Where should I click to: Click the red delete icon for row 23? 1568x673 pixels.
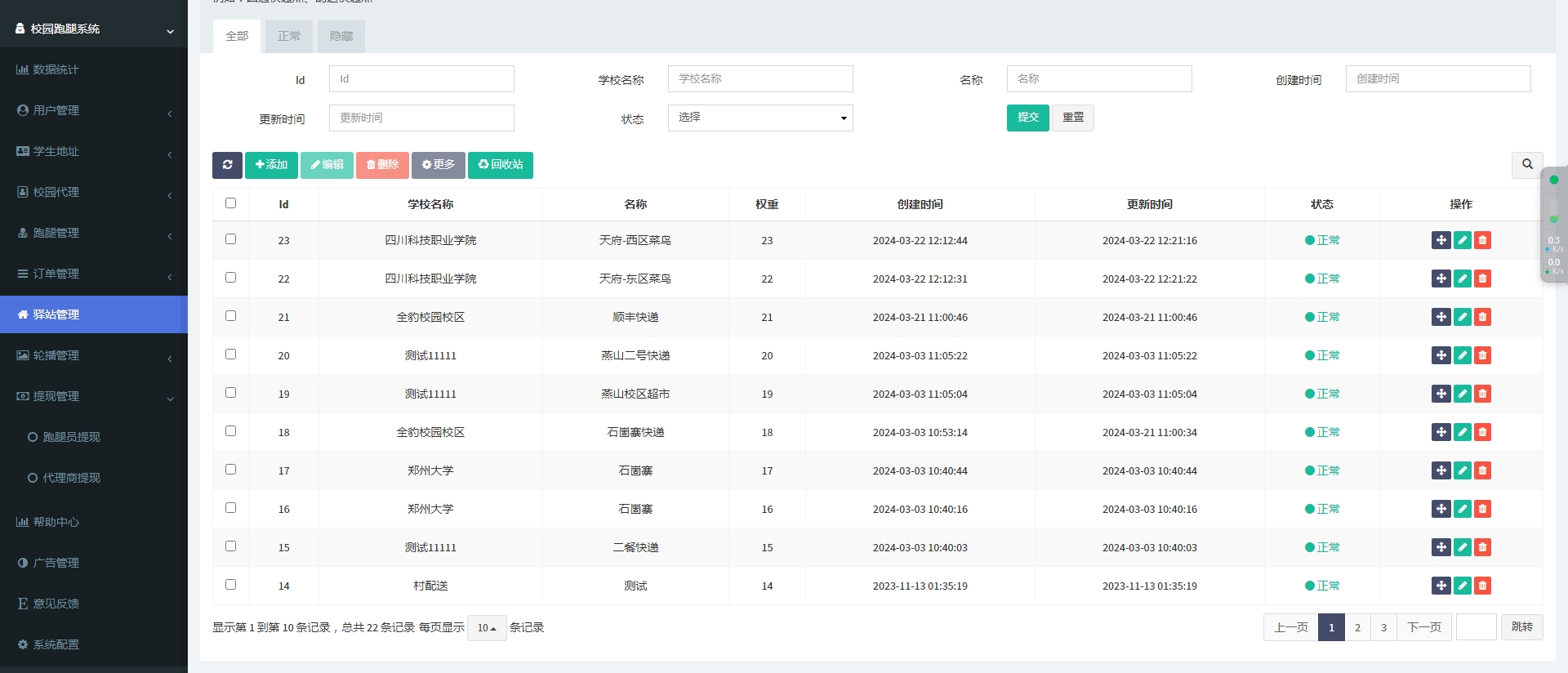point(1482,240)
